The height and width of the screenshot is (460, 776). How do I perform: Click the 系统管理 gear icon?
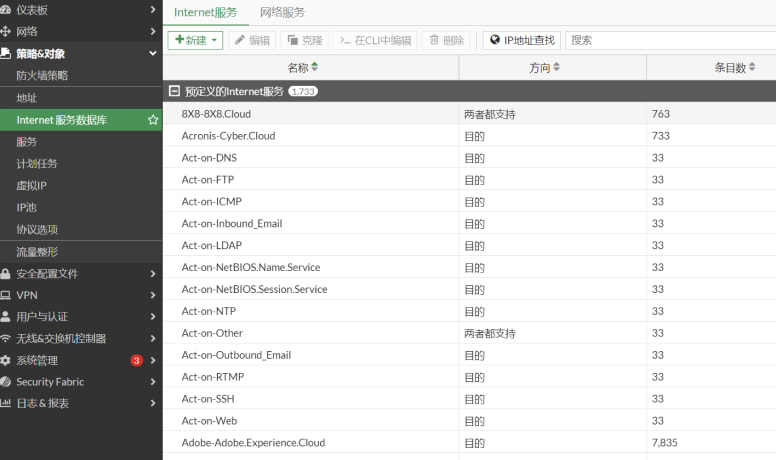coord(6,360)
